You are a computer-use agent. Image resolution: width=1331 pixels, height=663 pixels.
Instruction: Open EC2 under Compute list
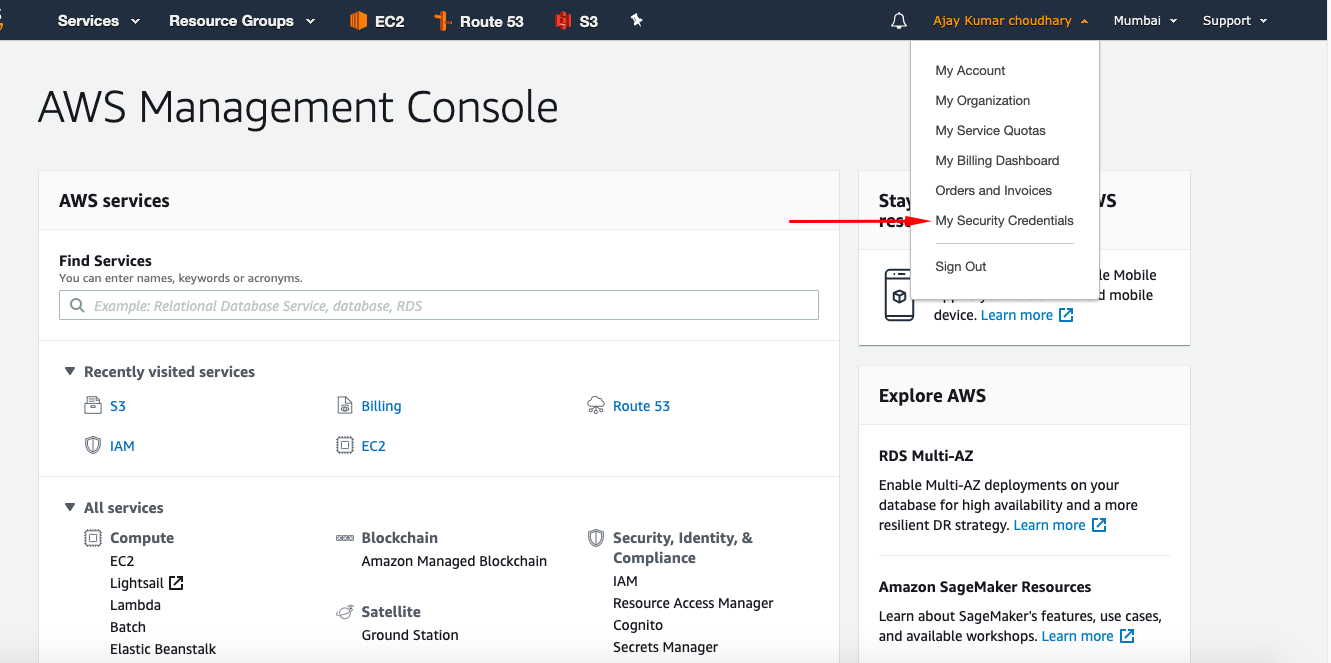tap(122, 561)
